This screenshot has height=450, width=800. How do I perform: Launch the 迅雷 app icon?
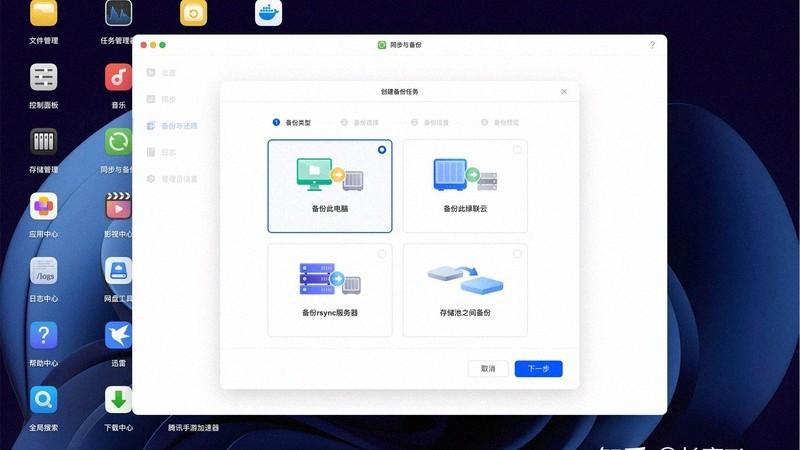pos(118,335)
